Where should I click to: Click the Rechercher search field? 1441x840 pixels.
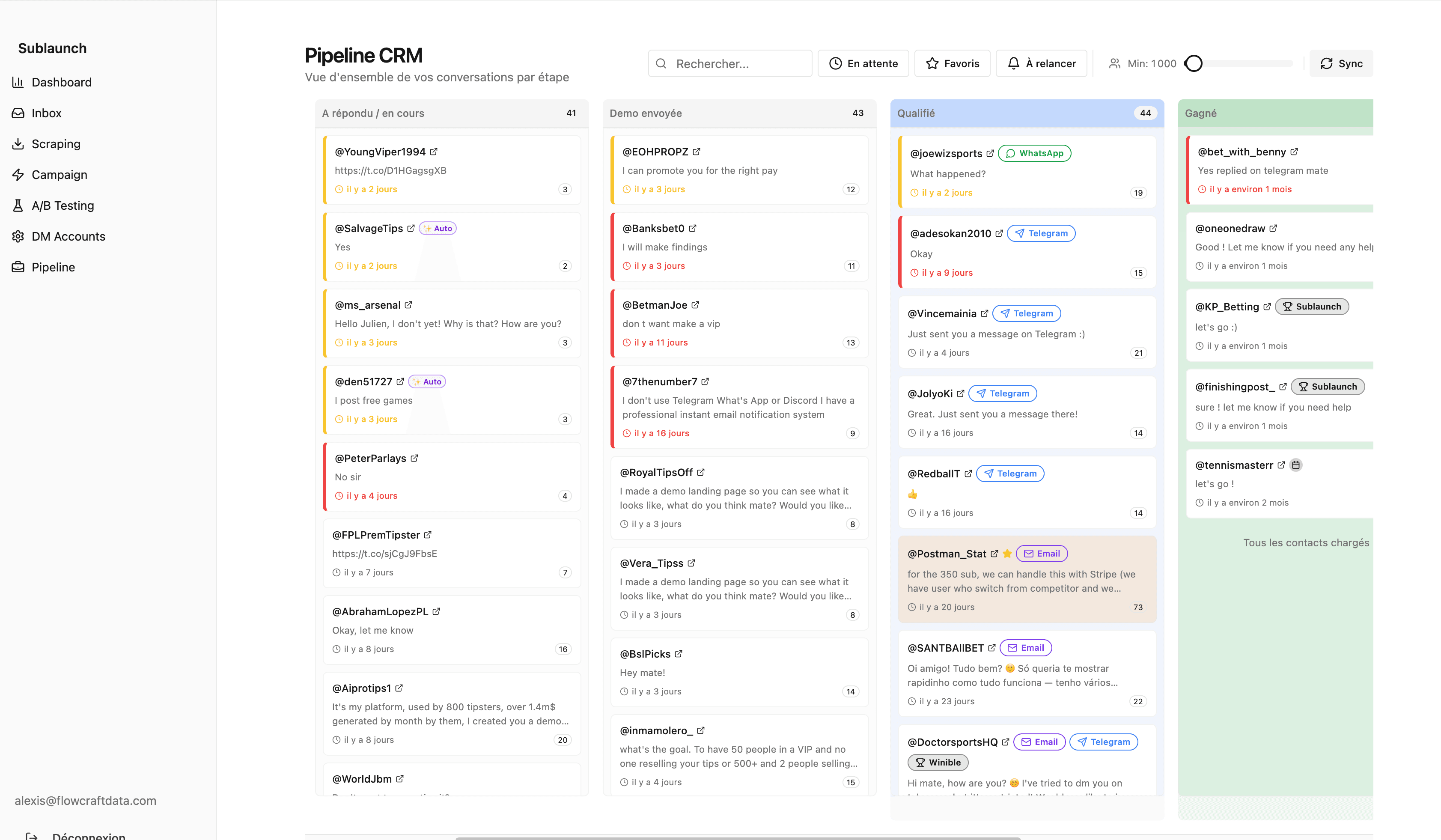[x=730, y=63]
